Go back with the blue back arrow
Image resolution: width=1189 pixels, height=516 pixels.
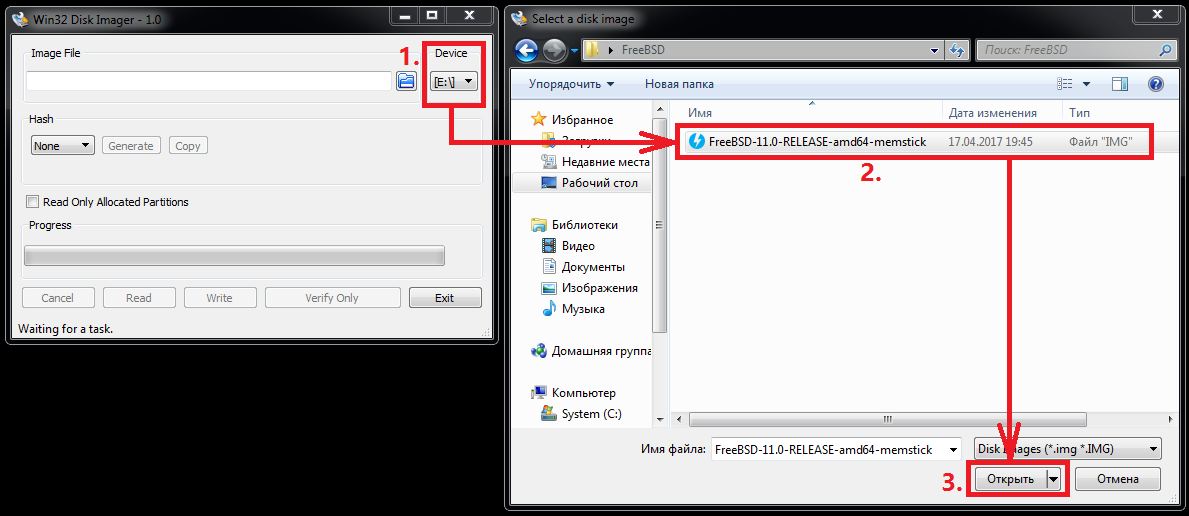pyautogui.click(x=527, y=50)
